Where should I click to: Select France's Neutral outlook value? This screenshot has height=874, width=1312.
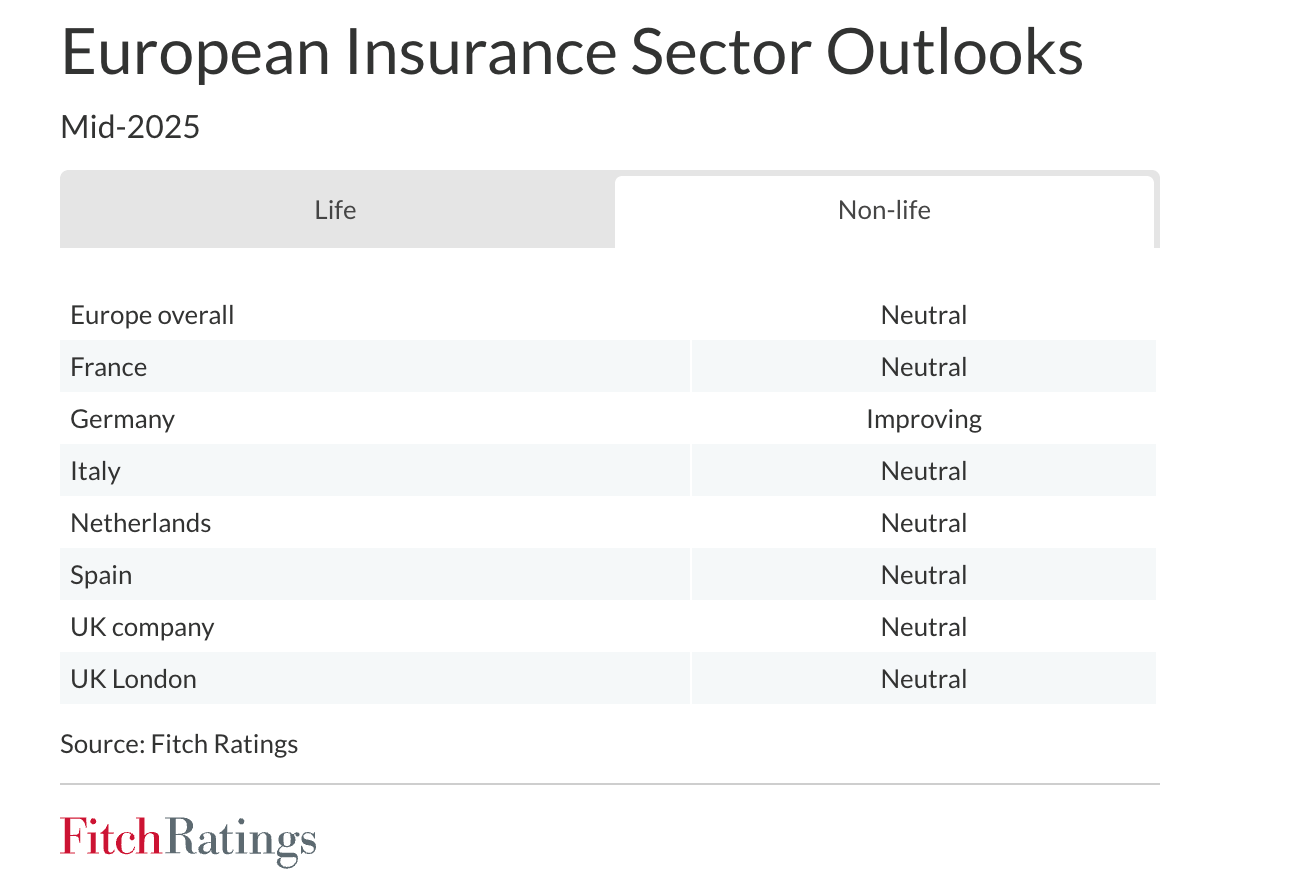pos(923,367)
